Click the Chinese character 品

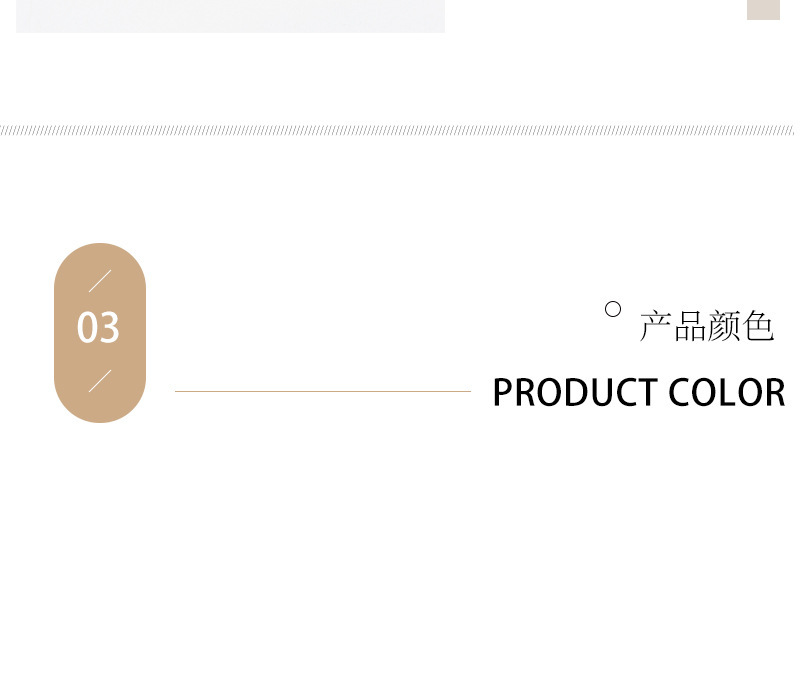pyautogui.click(x=690, y=327)
